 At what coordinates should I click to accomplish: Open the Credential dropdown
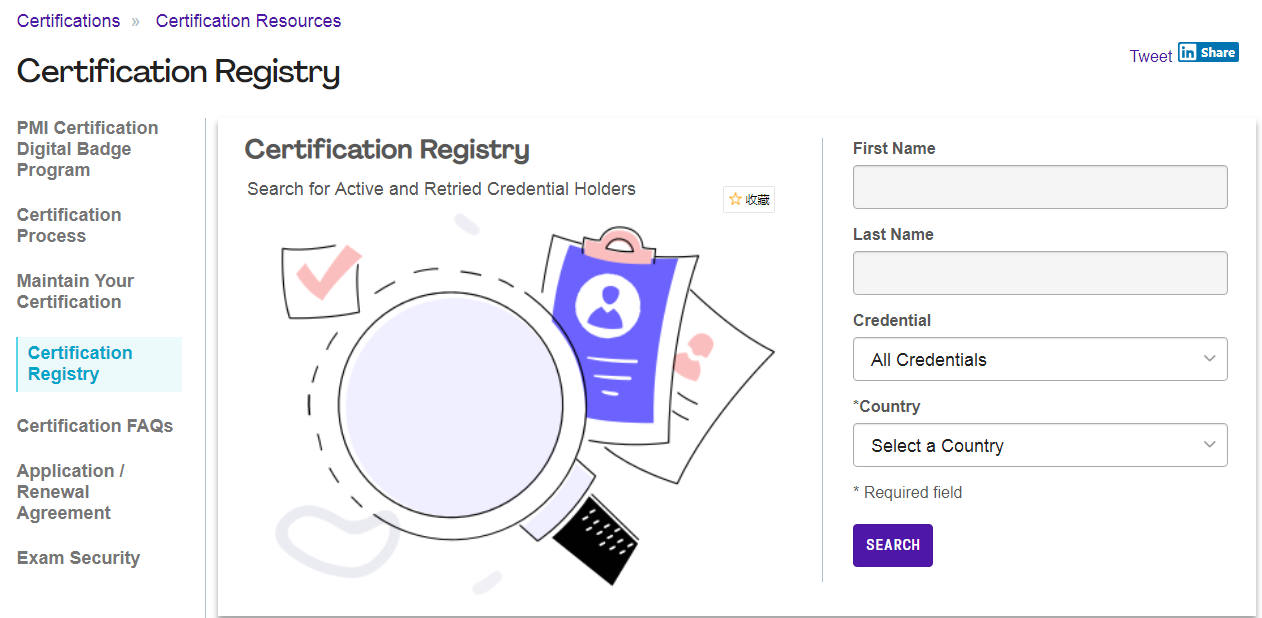coord(1039,359)
